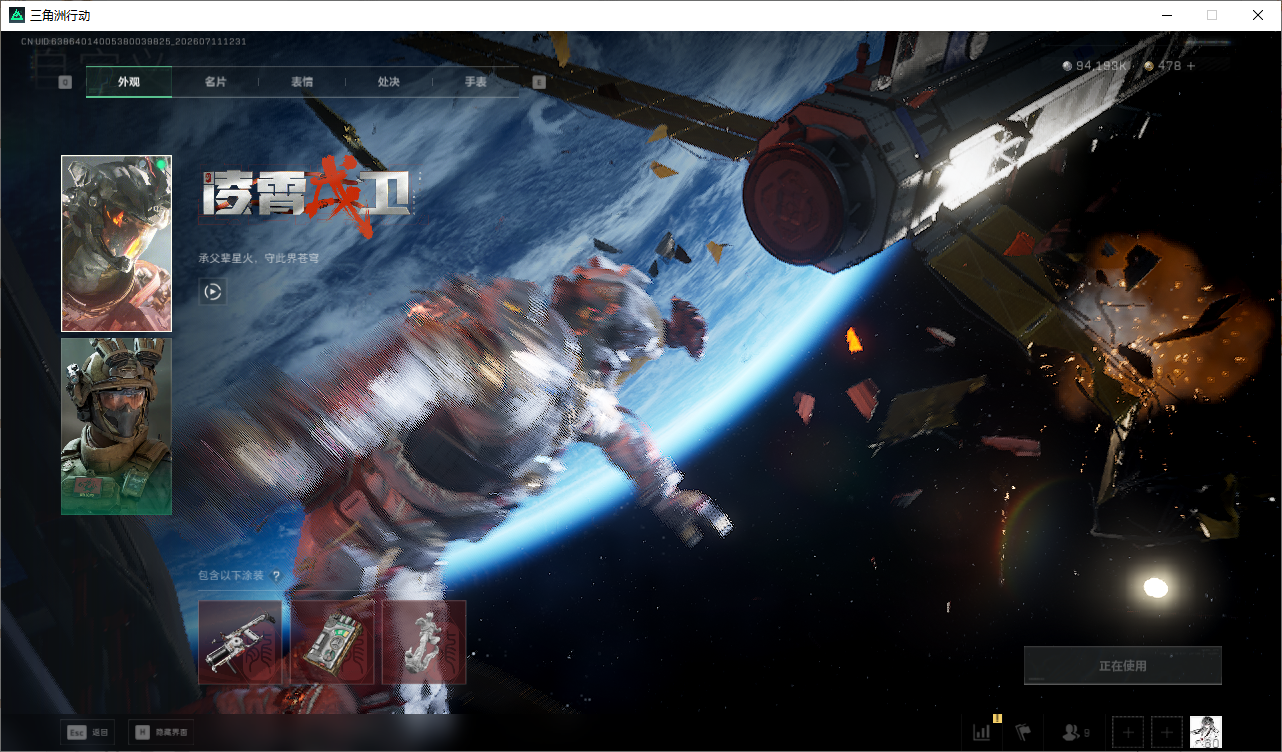
Task: Select the rifle weapon skin thumbnail
Action: click(x=240, y=642)
